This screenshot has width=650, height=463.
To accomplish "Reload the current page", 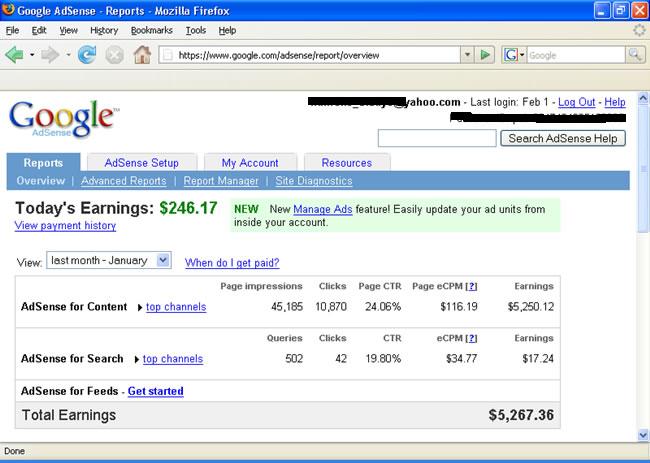I will [87, 55].
